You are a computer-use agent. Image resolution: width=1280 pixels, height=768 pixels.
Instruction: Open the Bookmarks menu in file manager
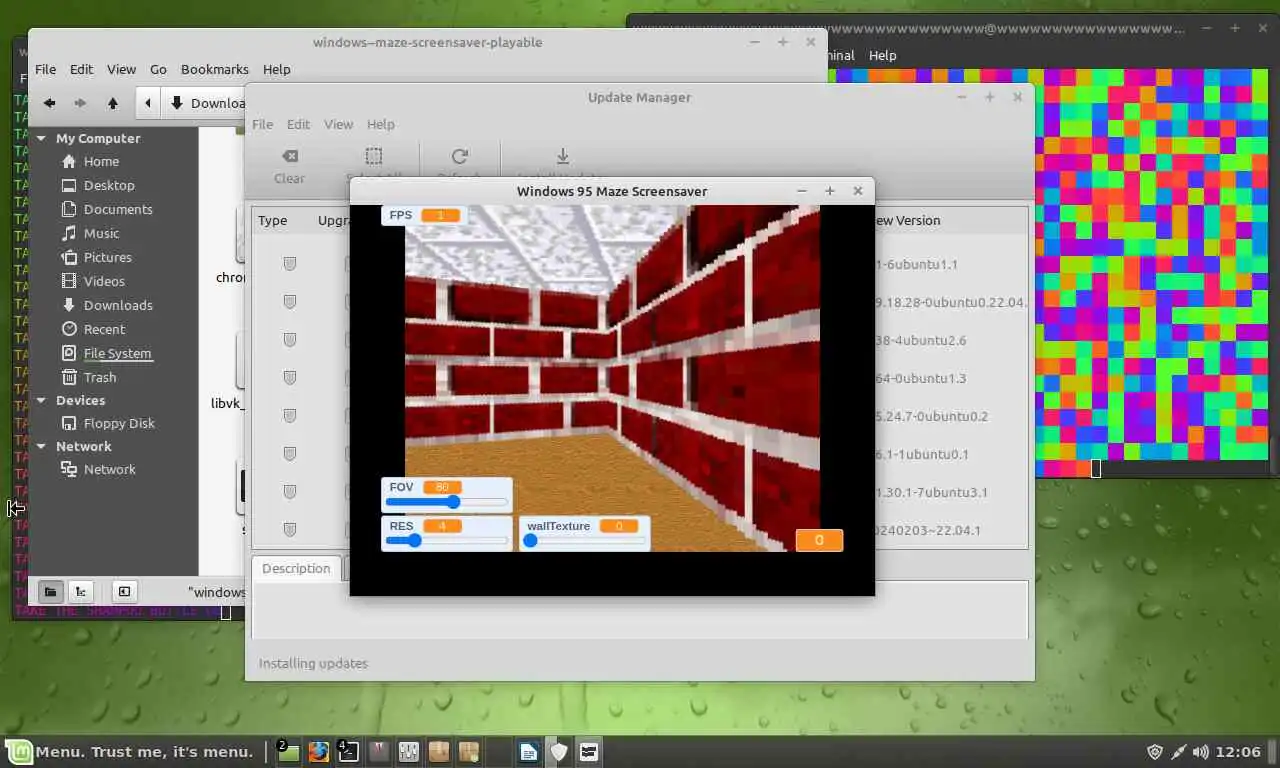[214, 69]
